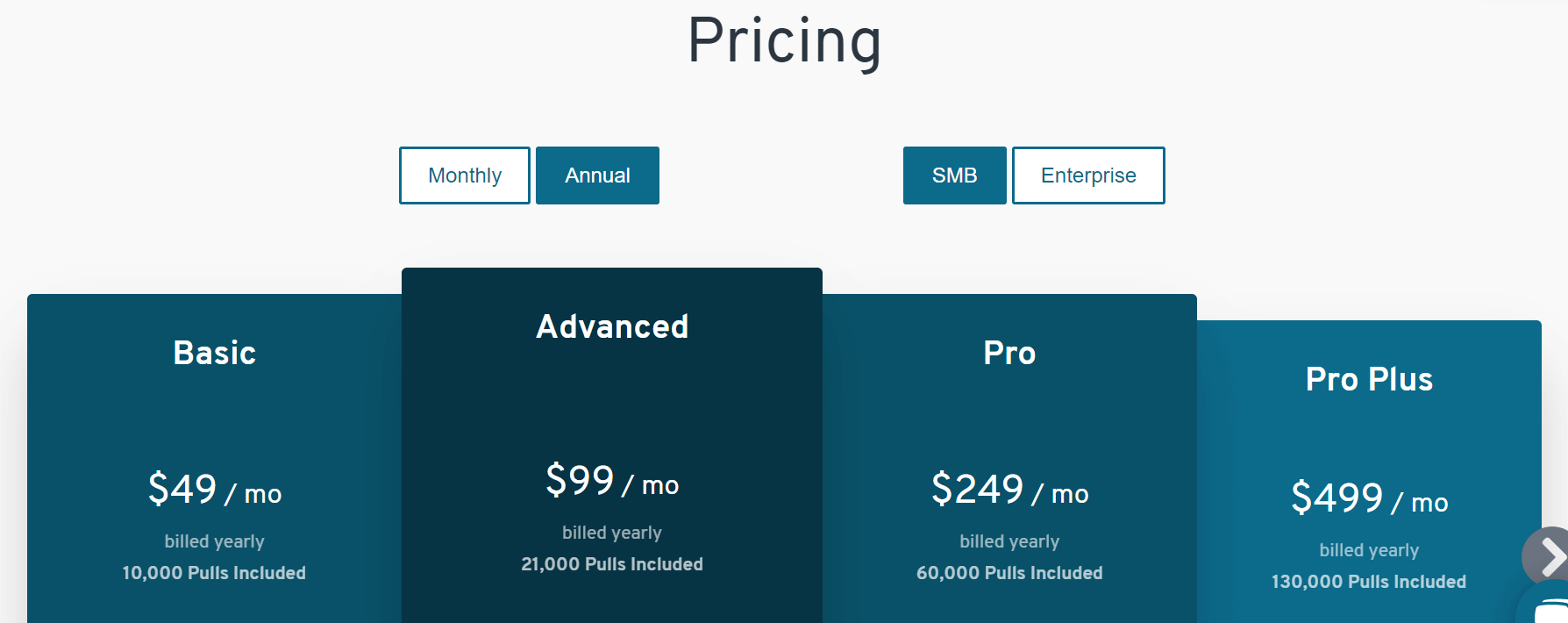Click the $99 / mo price
The height and width of the screenshot is (623, 1568).
click(x=612, y=481)
